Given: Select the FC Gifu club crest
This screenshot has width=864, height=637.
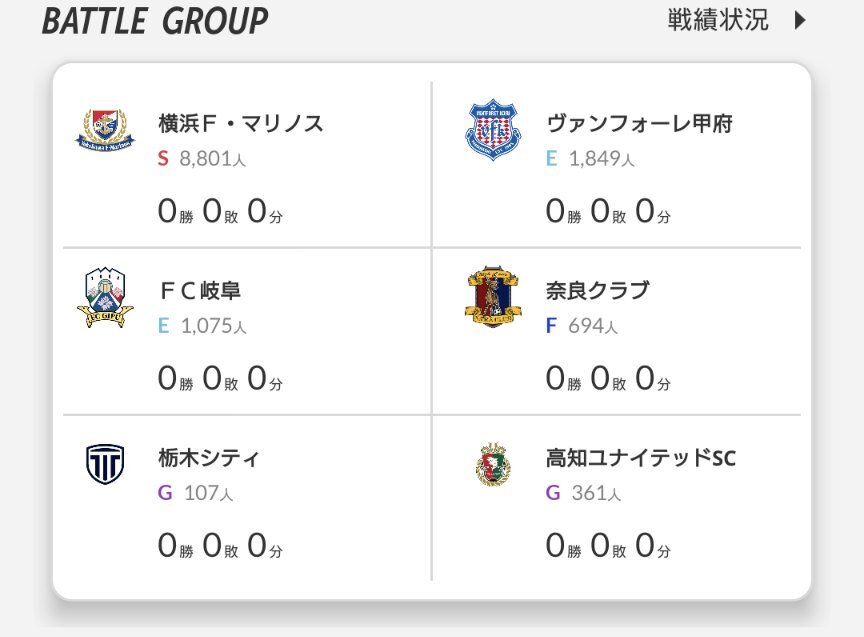Looking at the screenshot, I should (105, 298).
